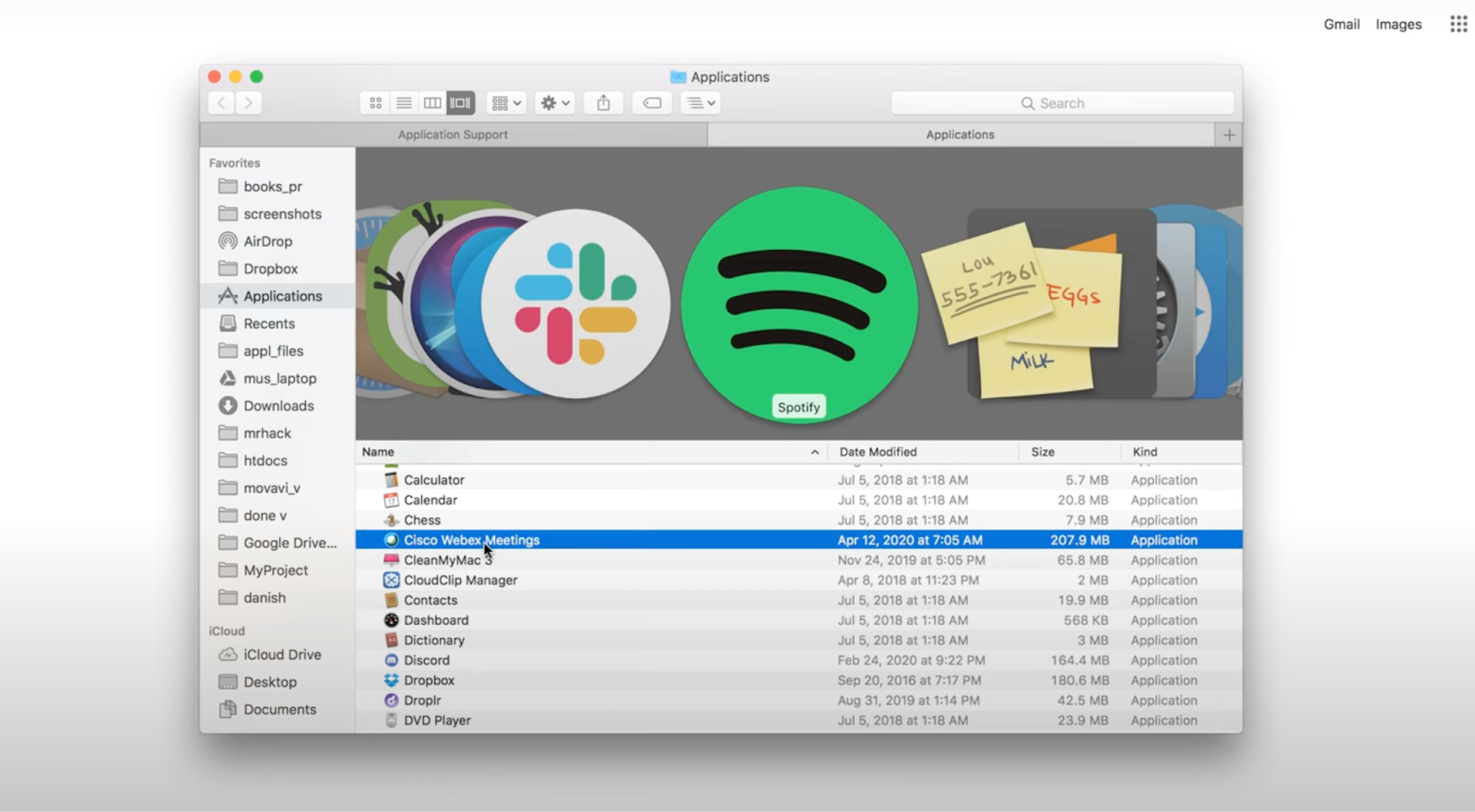
Task: Select the Calendar app row
Action: point(799,500)
